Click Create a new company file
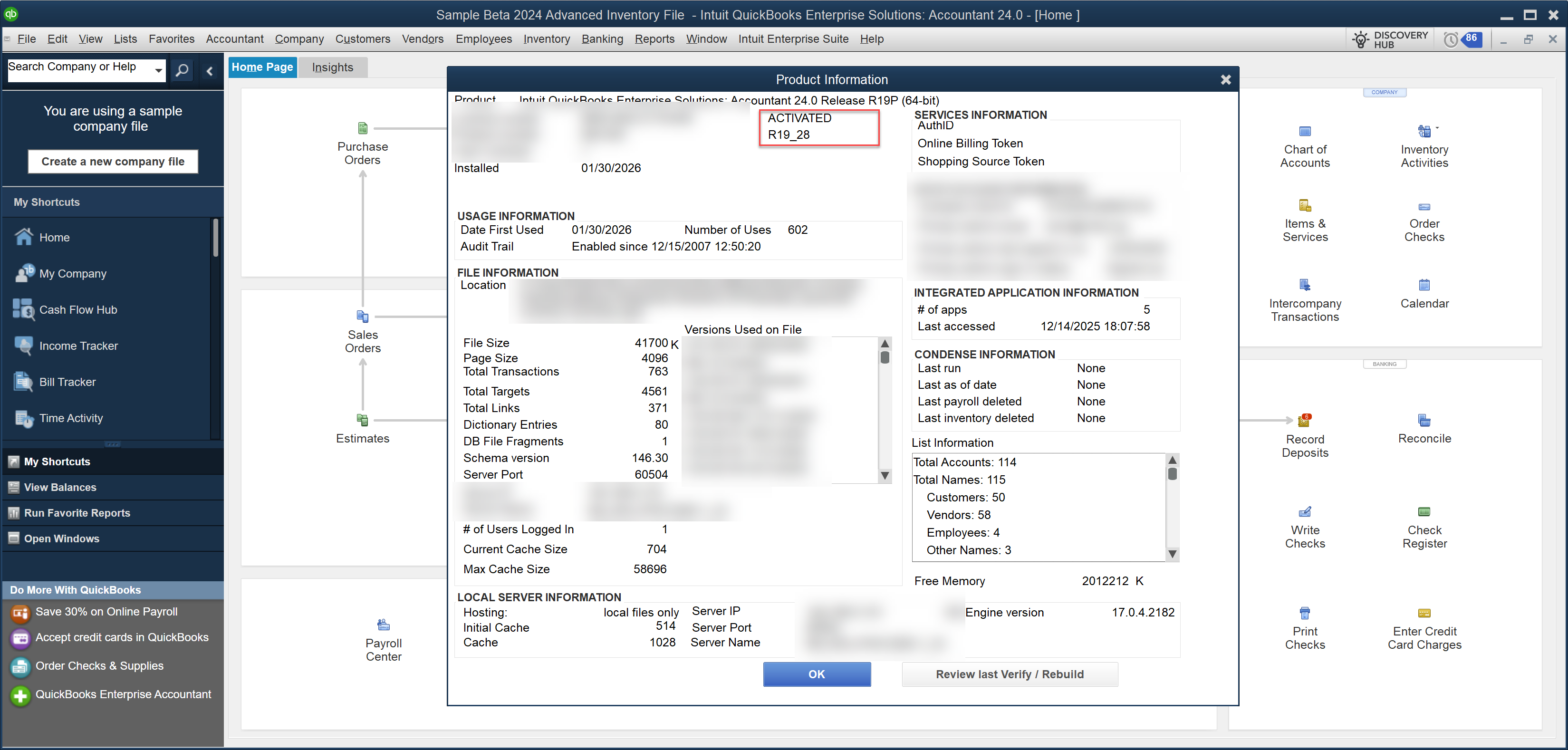 click(113, 161)
